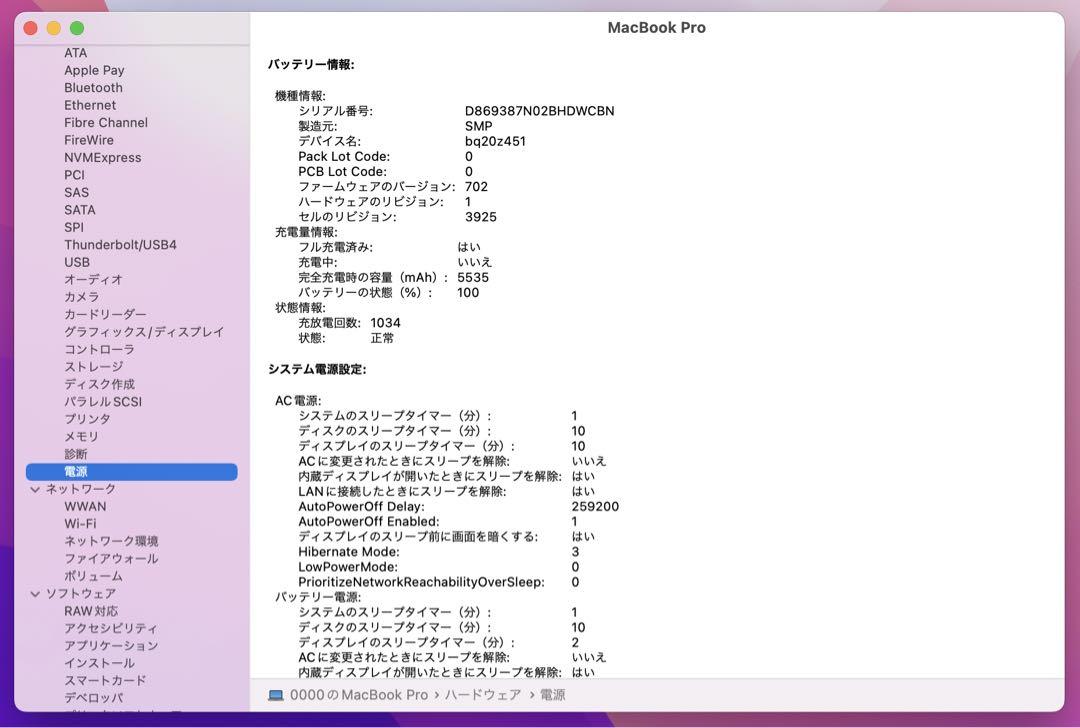Select SPI in the sidebar

tap(74, 227)
